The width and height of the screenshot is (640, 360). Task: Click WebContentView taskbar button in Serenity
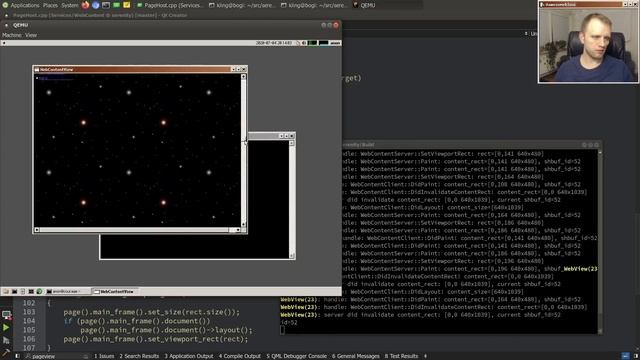(115, 291)
